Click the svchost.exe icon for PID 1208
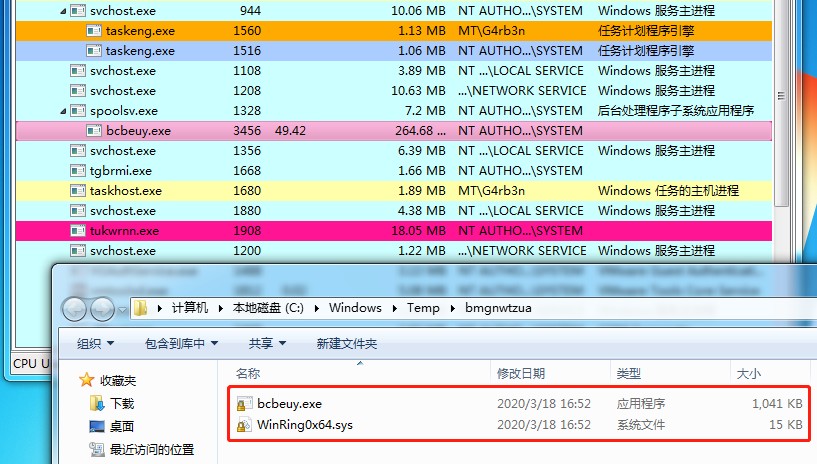Screen dimensions: 817x464 (78, 91)
